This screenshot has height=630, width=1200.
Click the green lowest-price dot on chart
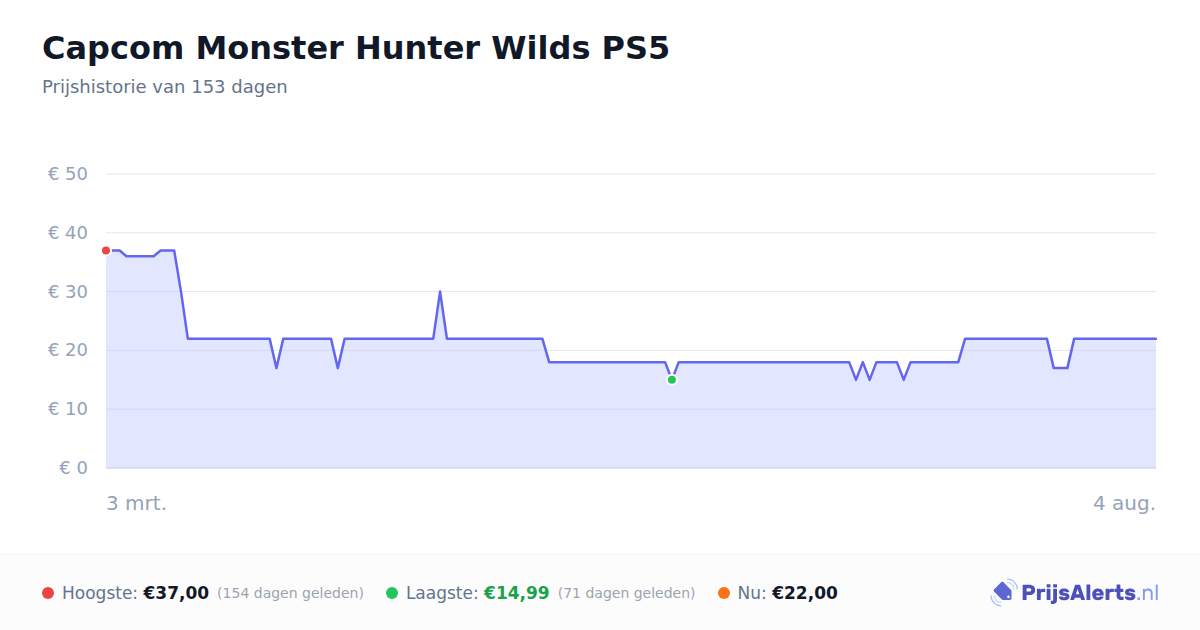coord(672,379)
